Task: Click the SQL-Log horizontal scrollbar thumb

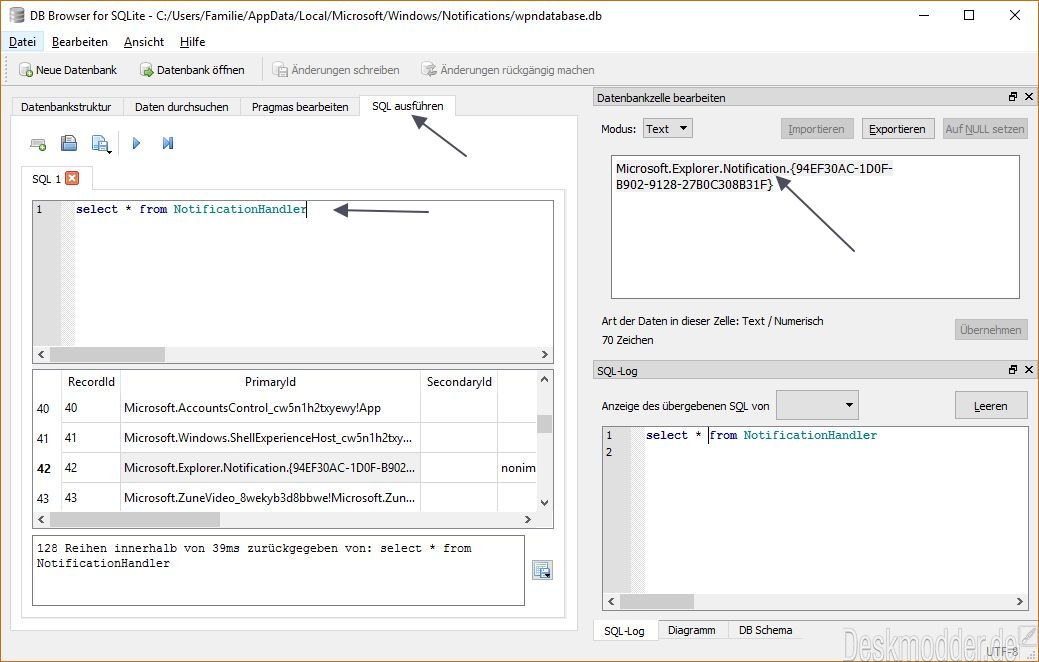Action: click(x=657, y=602)
